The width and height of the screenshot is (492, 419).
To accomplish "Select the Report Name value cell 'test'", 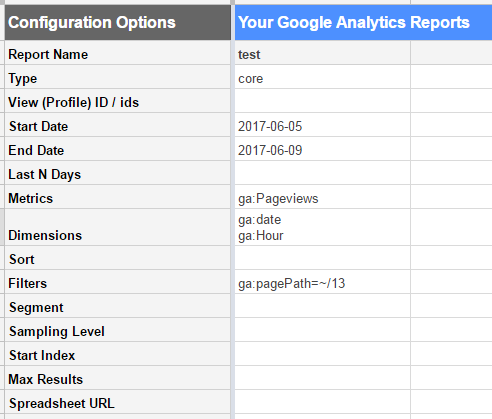I will click(322, 53).
